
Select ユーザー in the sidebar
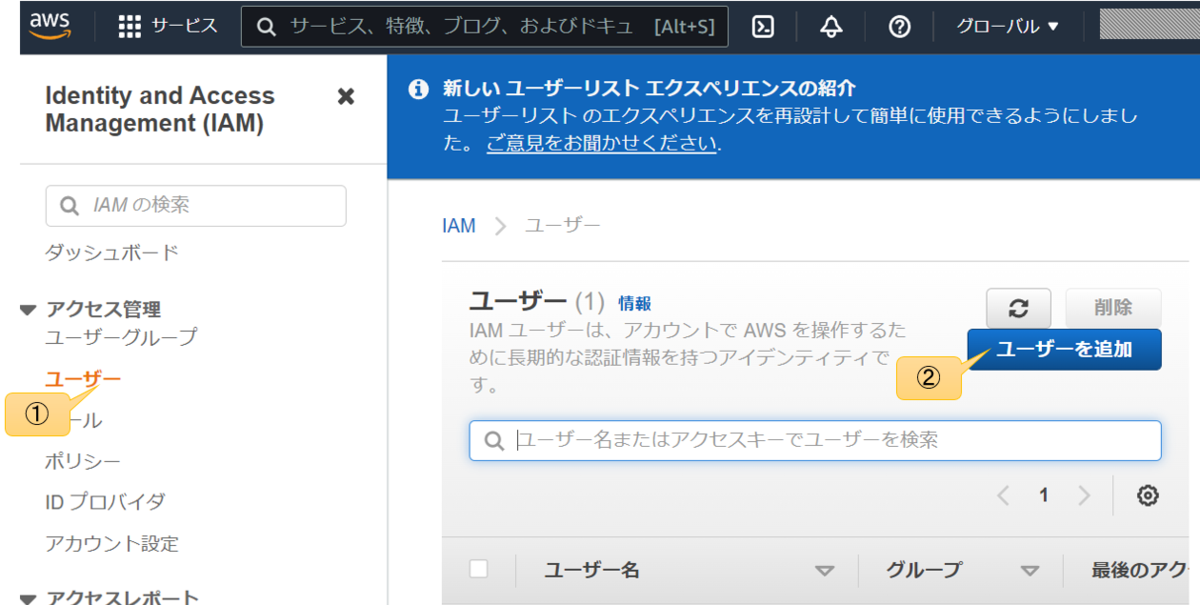83,379
